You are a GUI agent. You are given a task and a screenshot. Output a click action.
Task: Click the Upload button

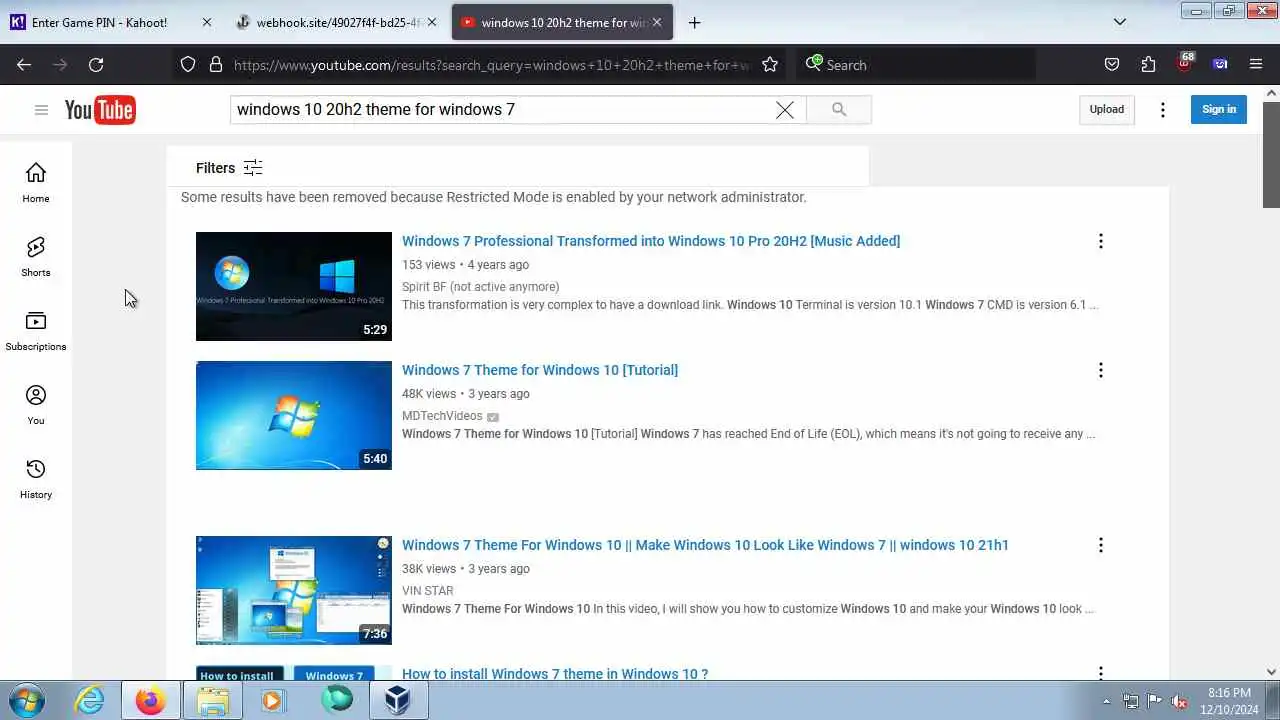[x=1106, y=110]
